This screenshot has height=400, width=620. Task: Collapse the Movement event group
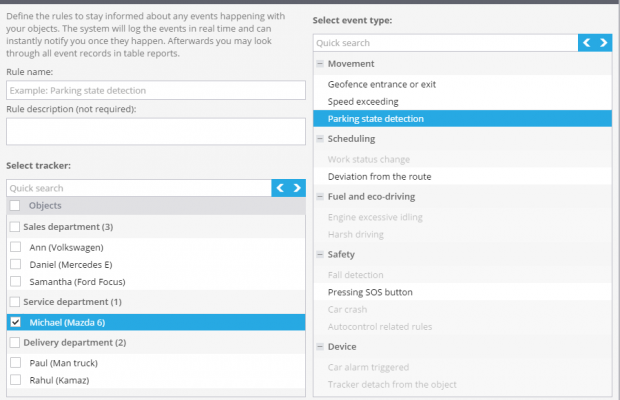pyautogui.click(x=320, y=64)
